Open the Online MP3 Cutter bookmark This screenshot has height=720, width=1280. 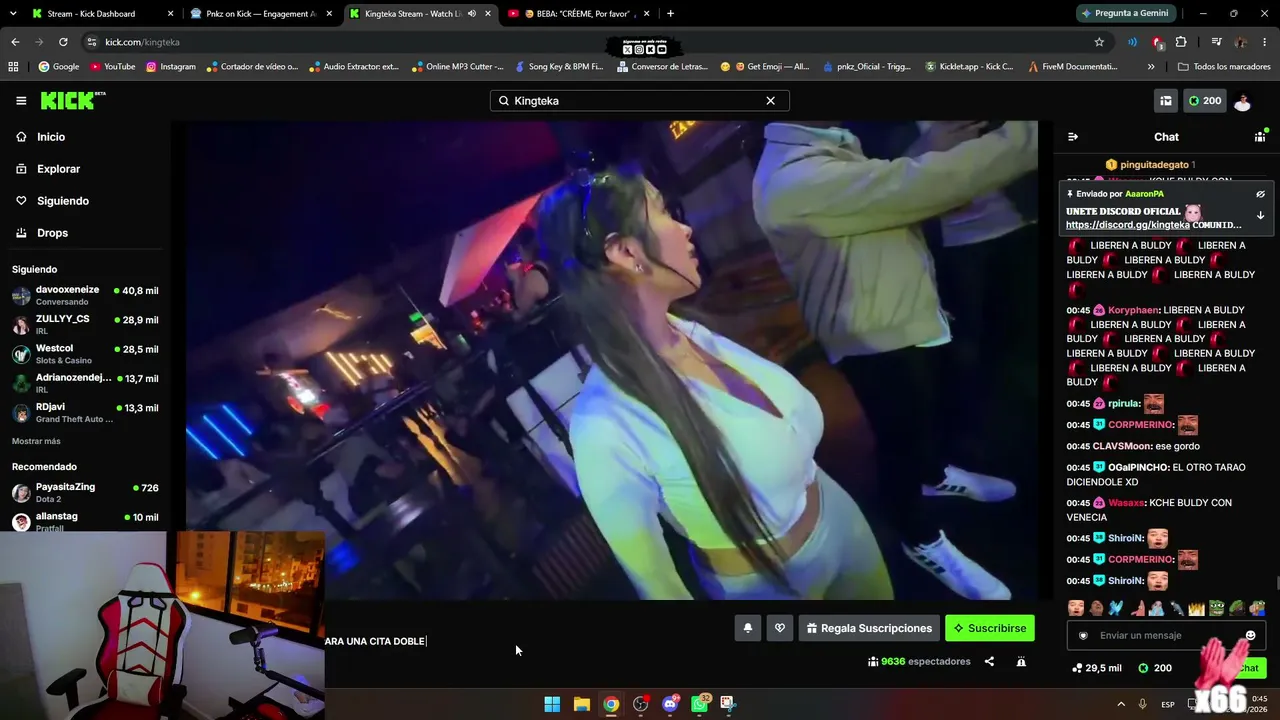coord(457,67)
